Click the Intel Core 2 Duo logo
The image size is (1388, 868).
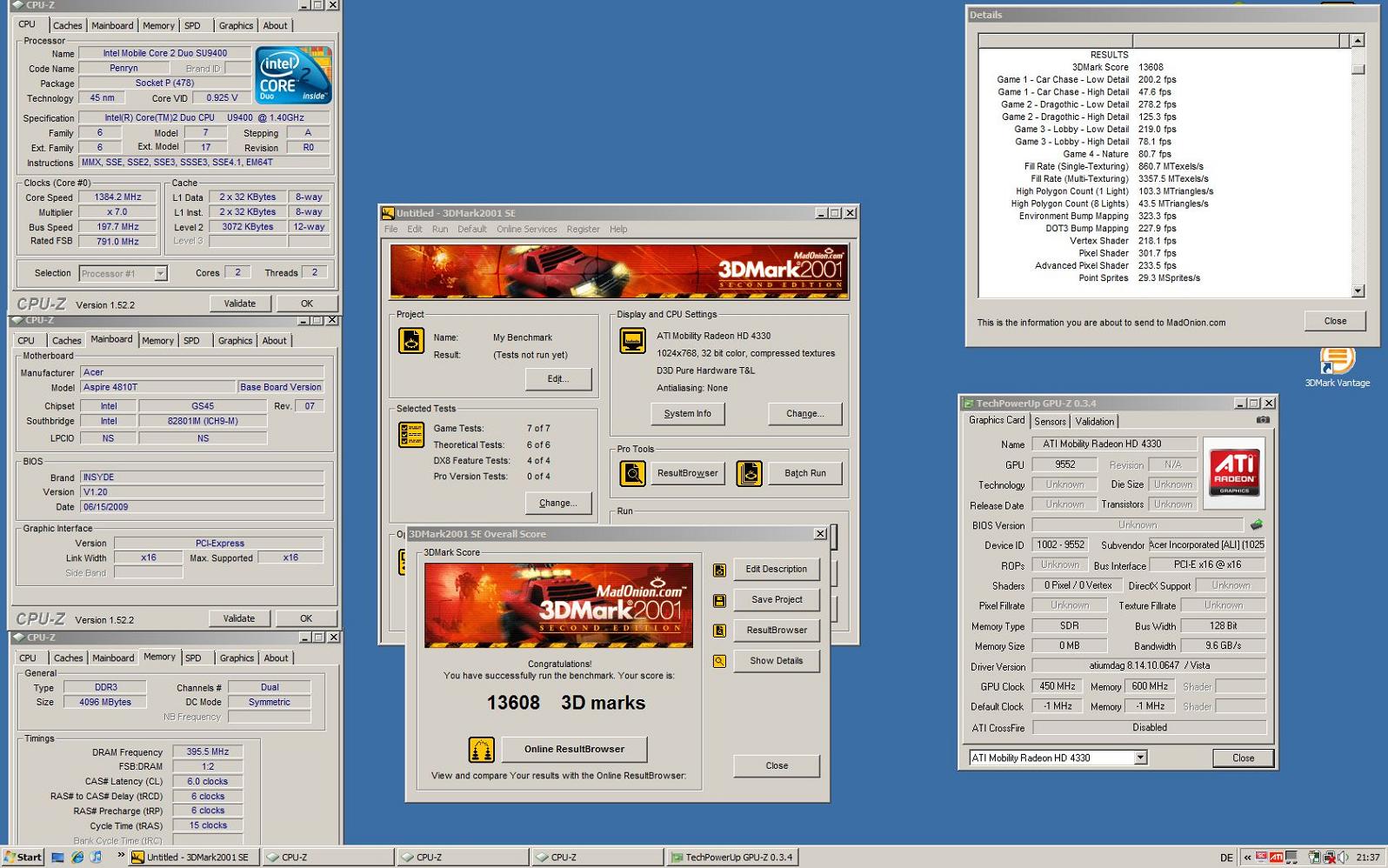pos(293,76)
